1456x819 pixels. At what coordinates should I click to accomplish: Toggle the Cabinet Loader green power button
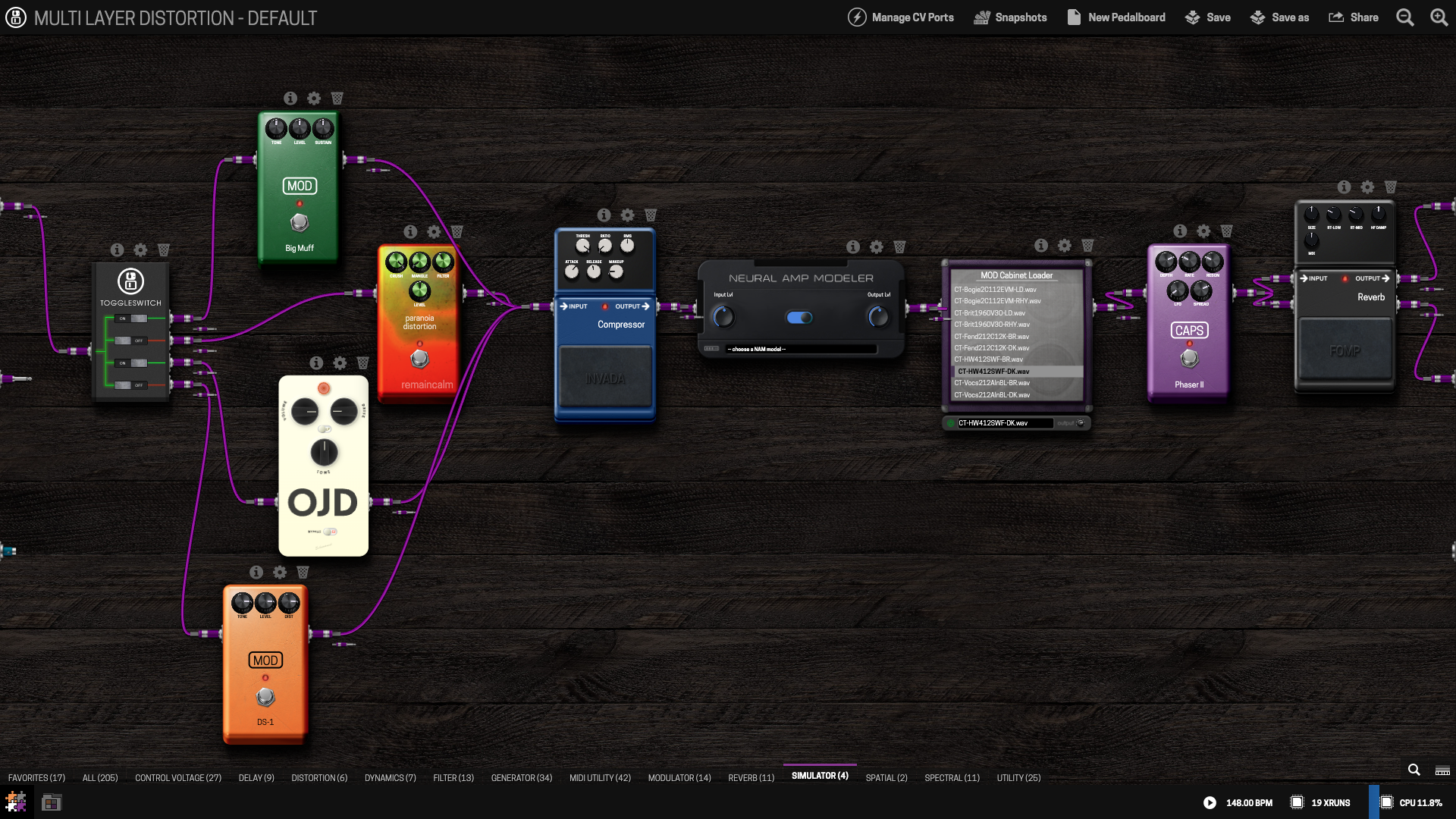(950, 423)
